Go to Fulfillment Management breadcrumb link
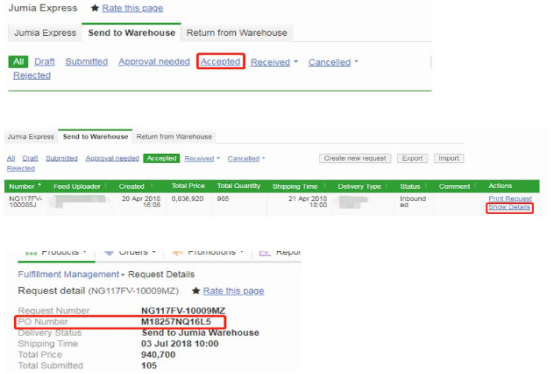This screenshot has height=374, width=554. pyautogui.click(x=69, y=274)
